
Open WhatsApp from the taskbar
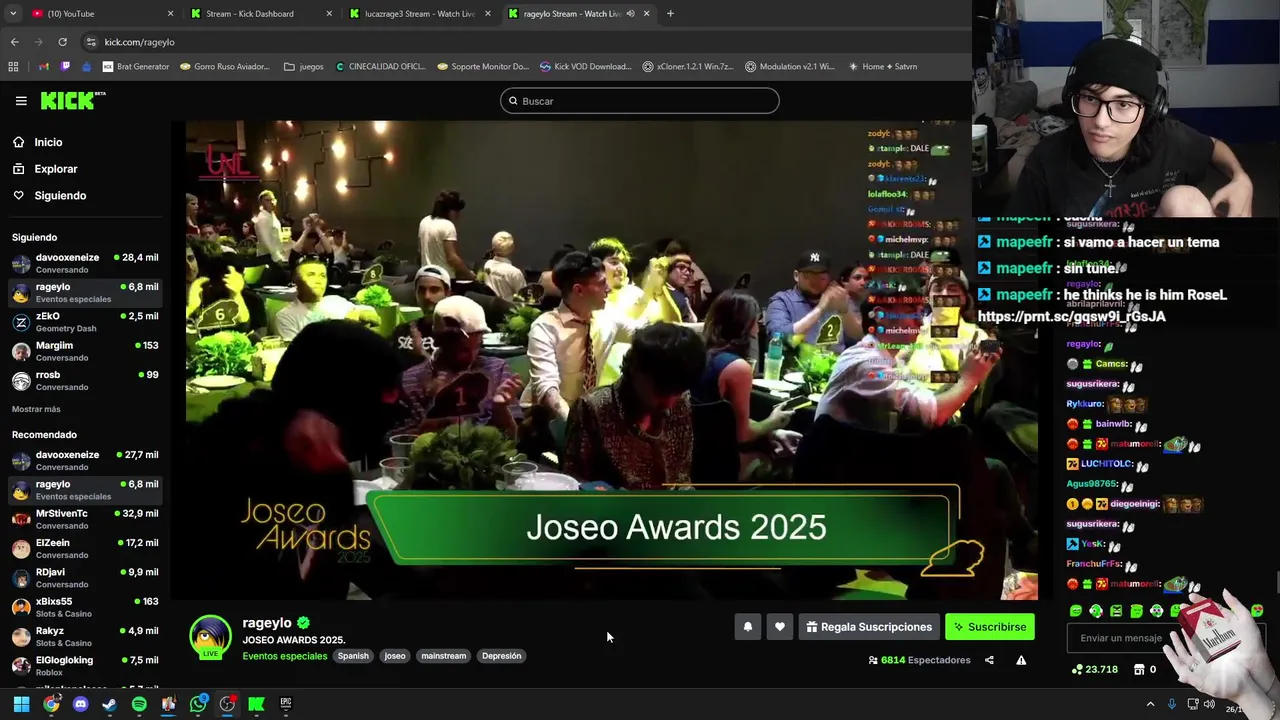pyautogui.click(x=198, y=704)
